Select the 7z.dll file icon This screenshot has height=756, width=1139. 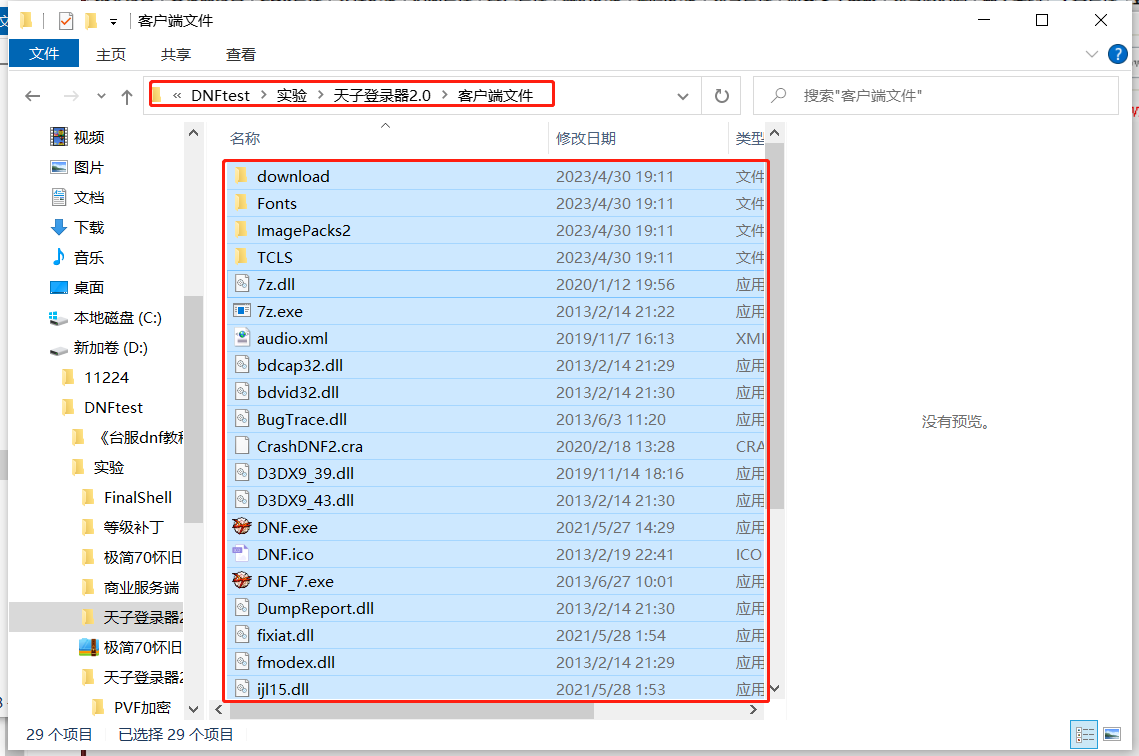(x=242, y=284)
